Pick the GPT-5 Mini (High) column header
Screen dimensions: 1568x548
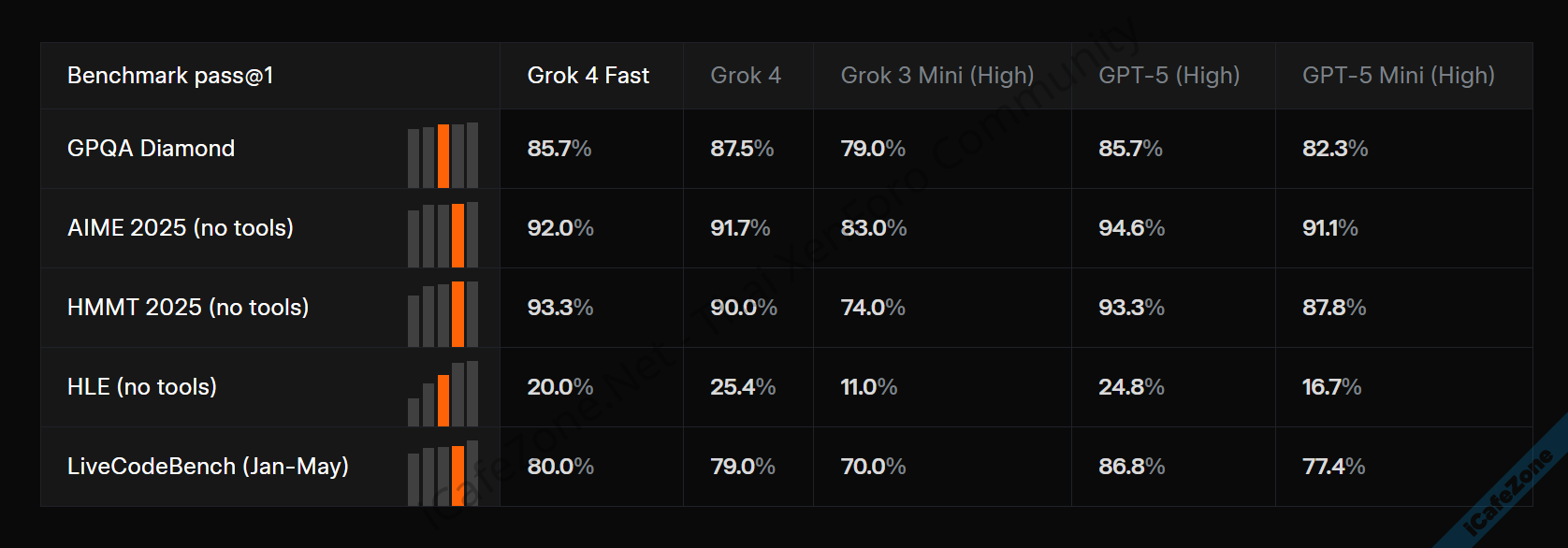coord(1398,76)
